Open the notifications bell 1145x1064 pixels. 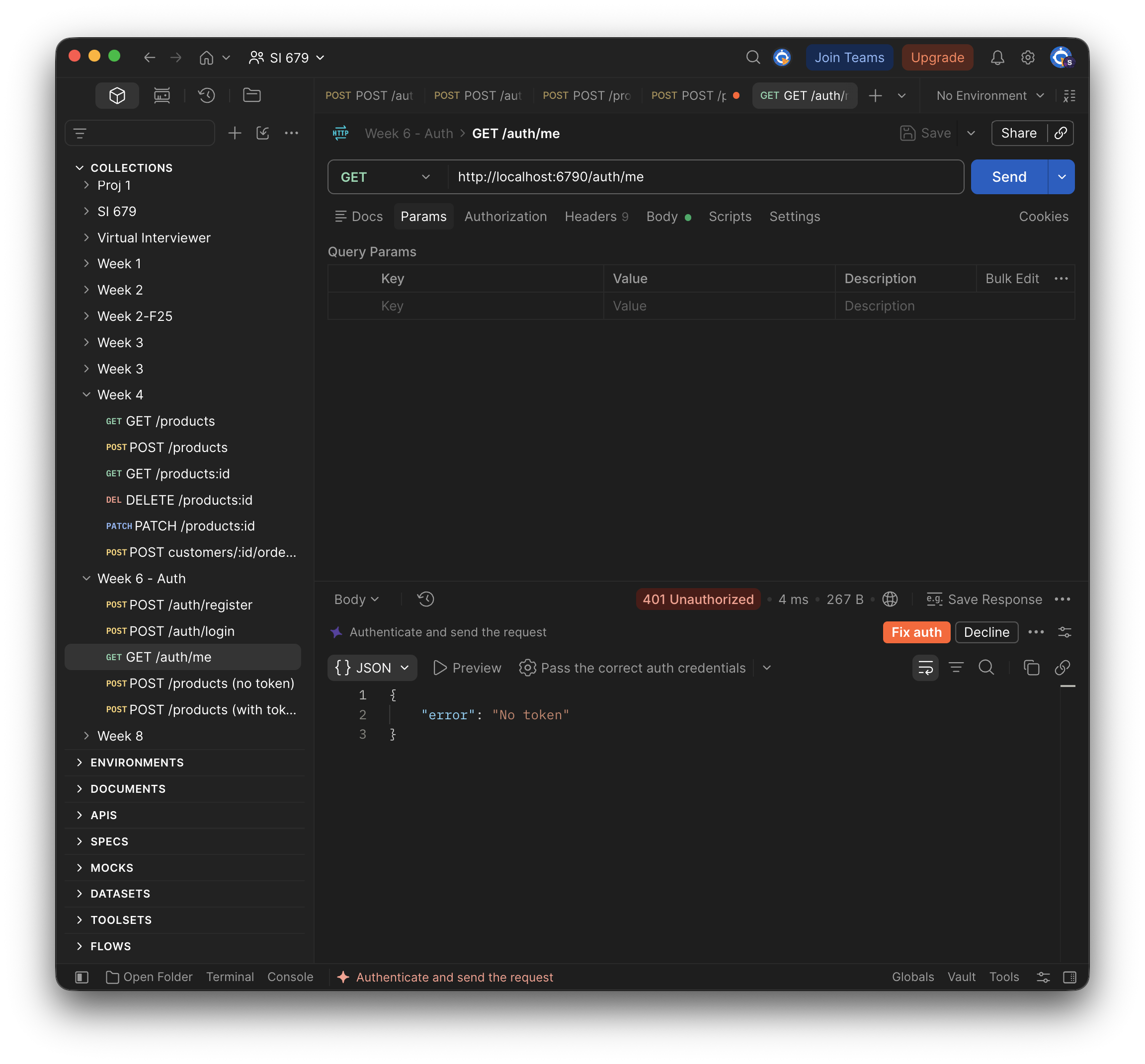997,58
